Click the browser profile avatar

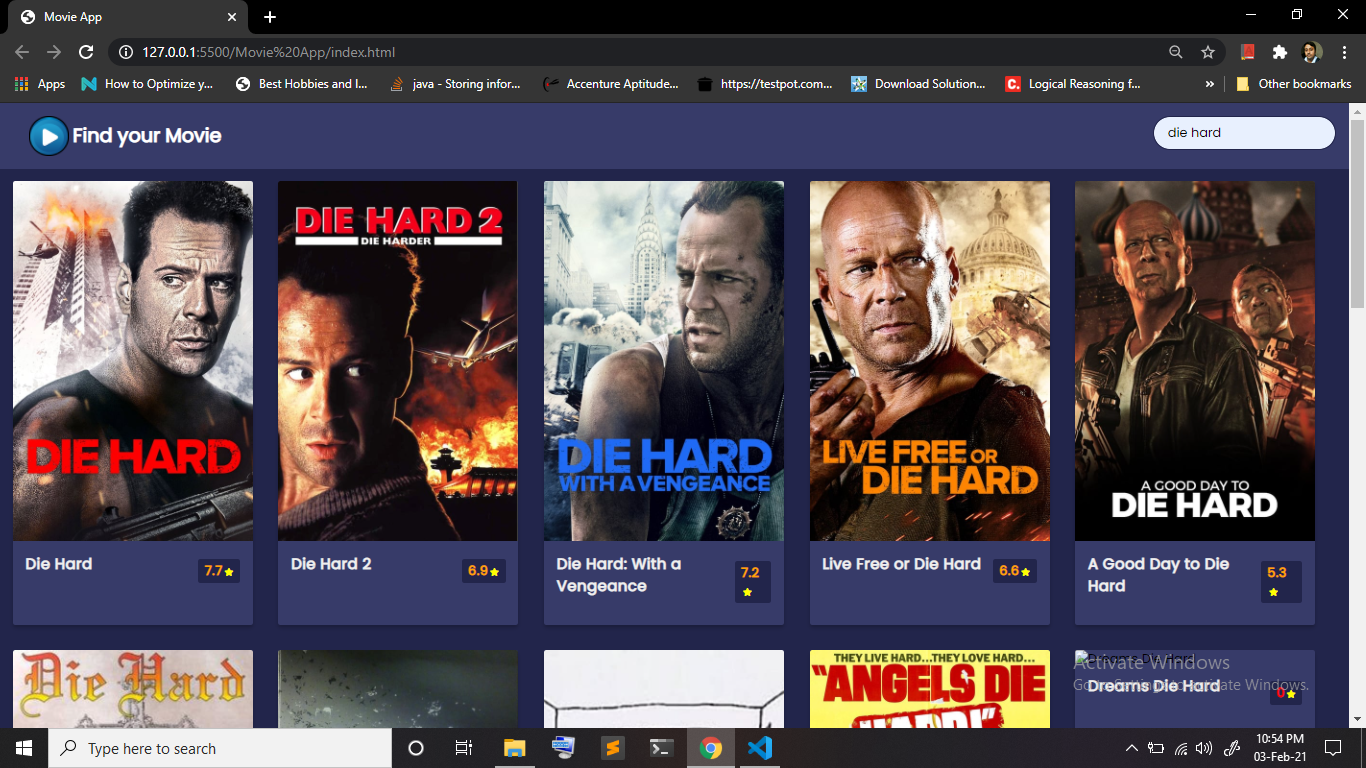[x=1313, y=51]
